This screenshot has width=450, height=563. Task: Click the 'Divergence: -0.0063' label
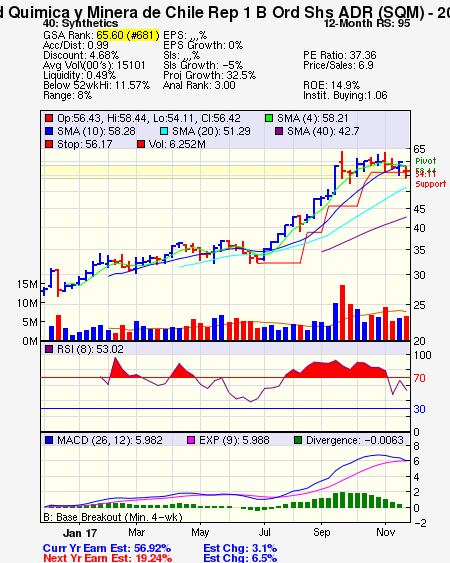pyautogui.click(x=355, y=440)
